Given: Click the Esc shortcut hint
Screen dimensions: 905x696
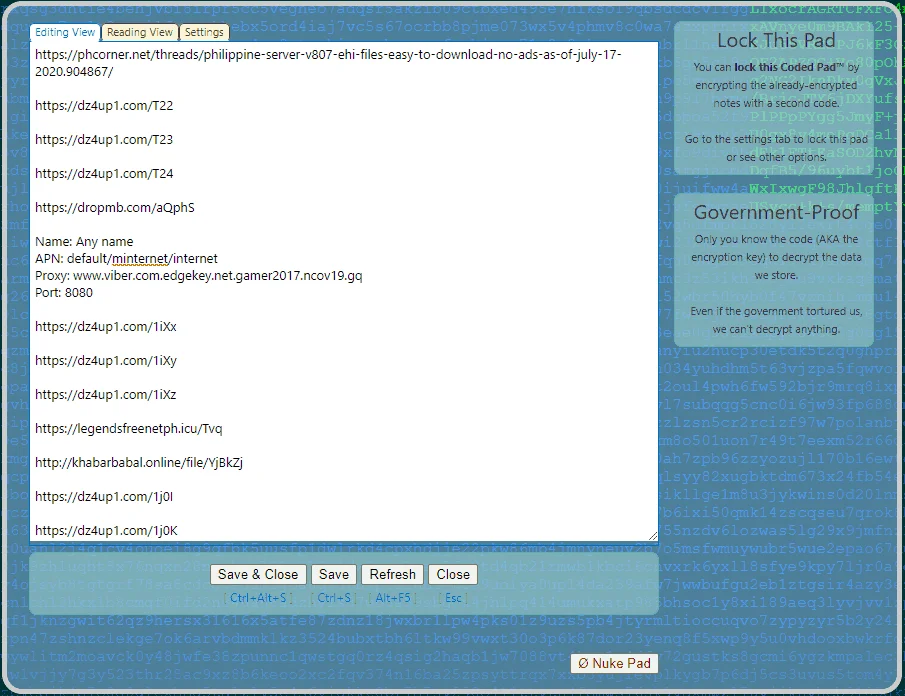Looking at the screenshot, I should coord(453,598).
